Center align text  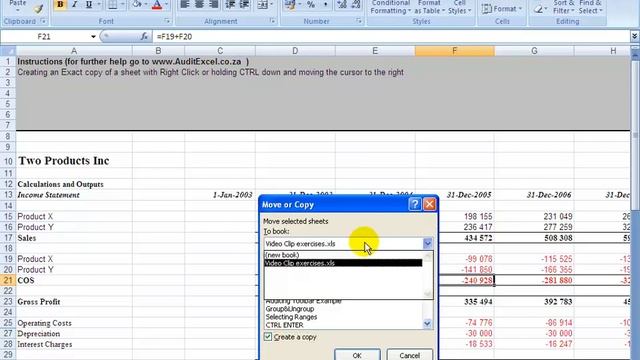[199, 5]
